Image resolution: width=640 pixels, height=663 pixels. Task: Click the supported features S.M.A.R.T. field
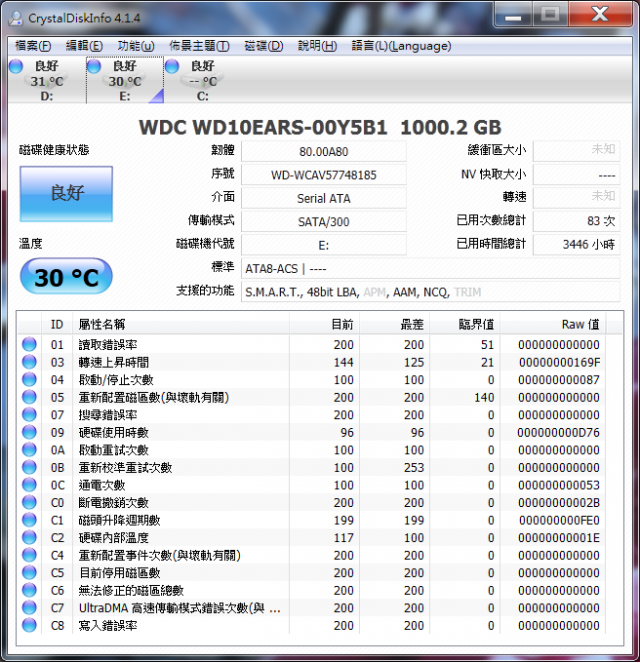[430, 292]
